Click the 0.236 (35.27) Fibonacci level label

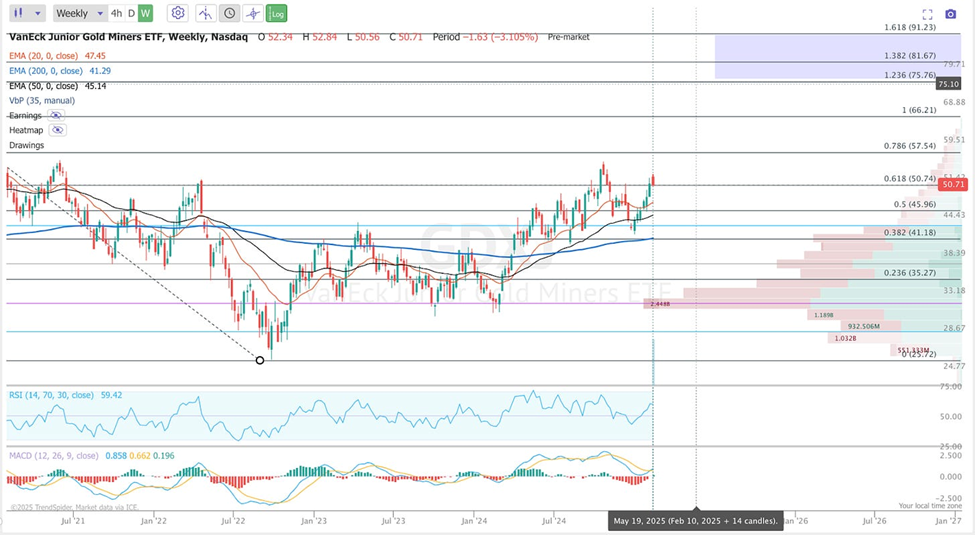[910, 272]
